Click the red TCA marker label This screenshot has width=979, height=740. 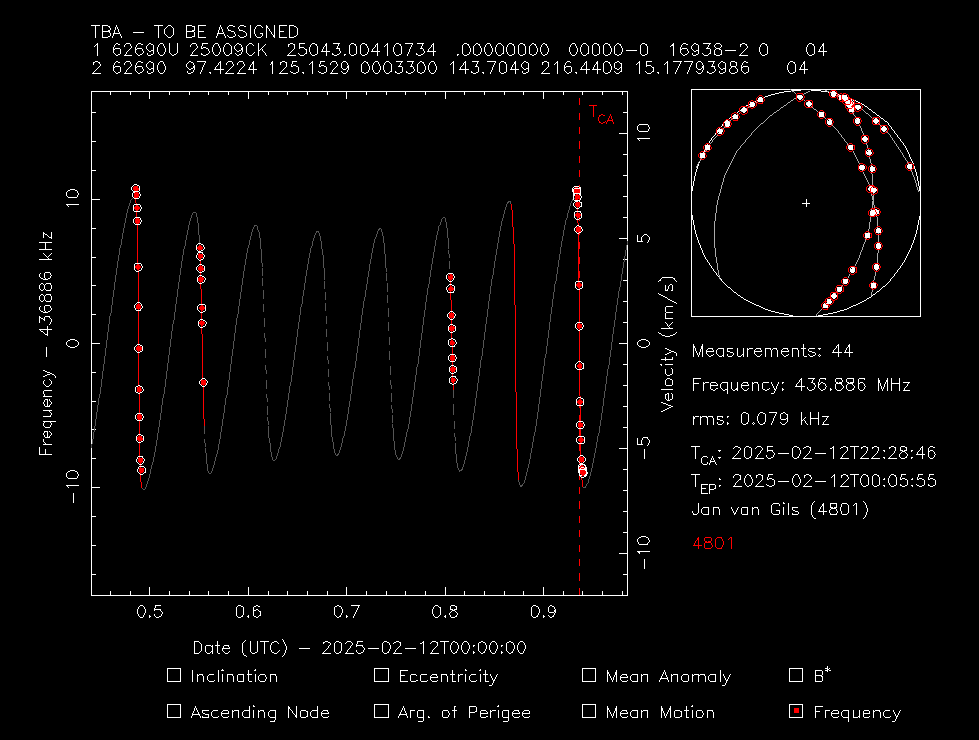(601, 115)
